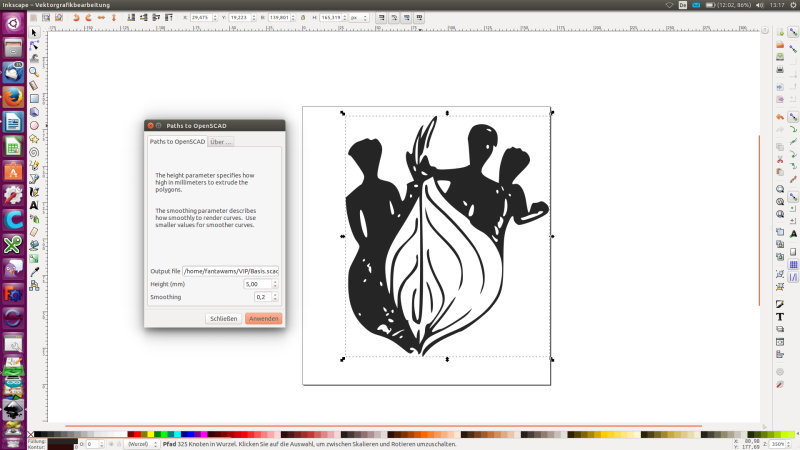This screenshot has width=800, height=450.
Task: Pick the Rectangle drawing tool
Action: point(34,99)
